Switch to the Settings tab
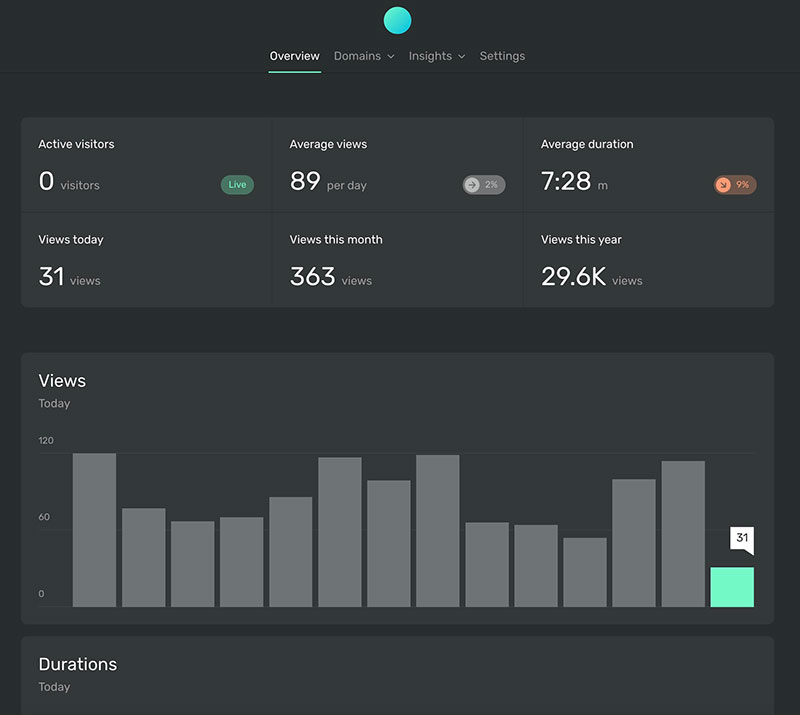Image resolution: width=800 pixels, height=715 pixels. coord(502,56)
